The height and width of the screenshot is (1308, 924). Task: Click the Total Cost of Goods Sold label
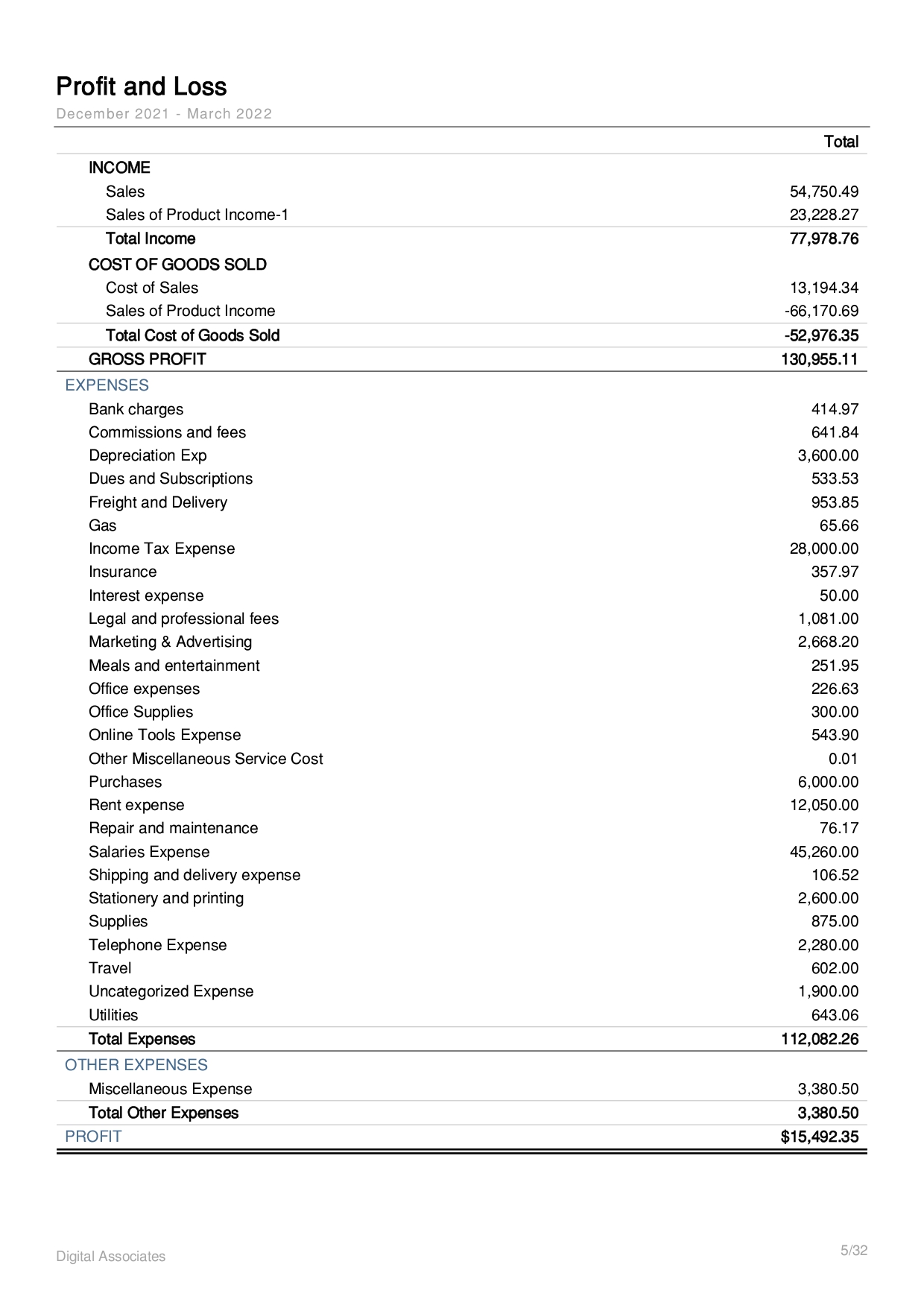click(192, 335)
